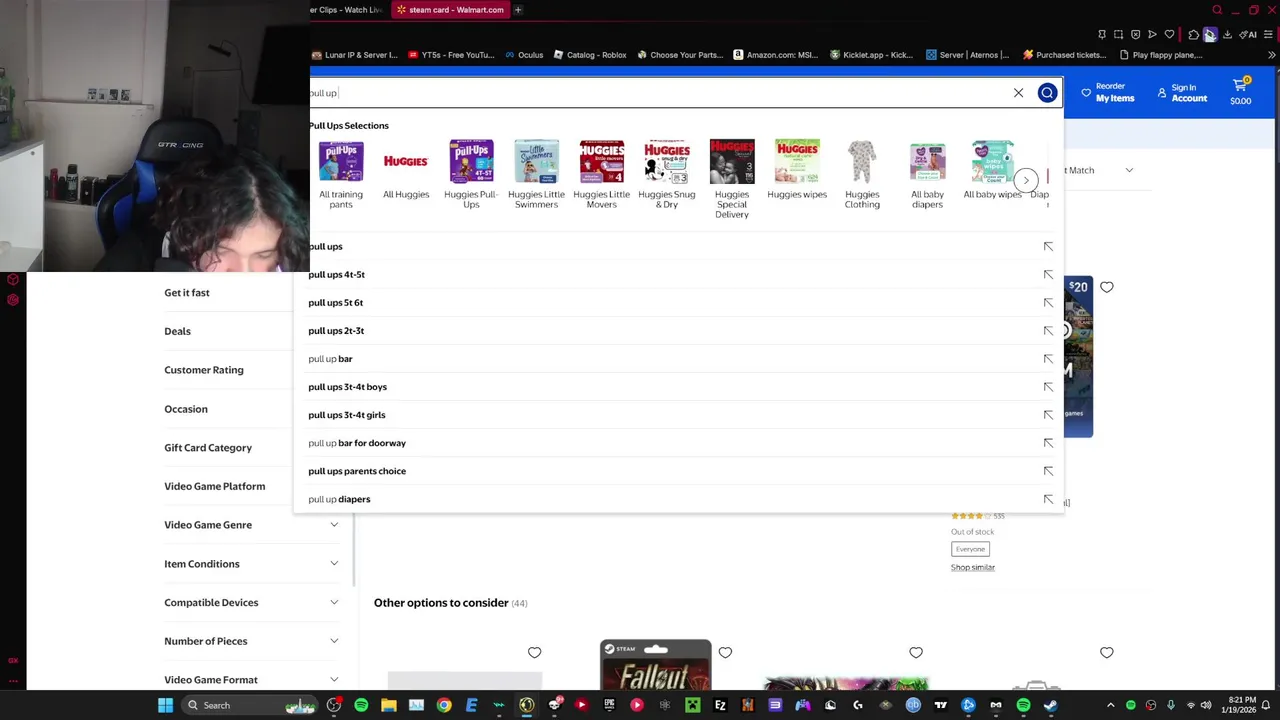Open the AI assistant icon in browser toolbar
The image size is (1280, 720).
point(1249,35)
